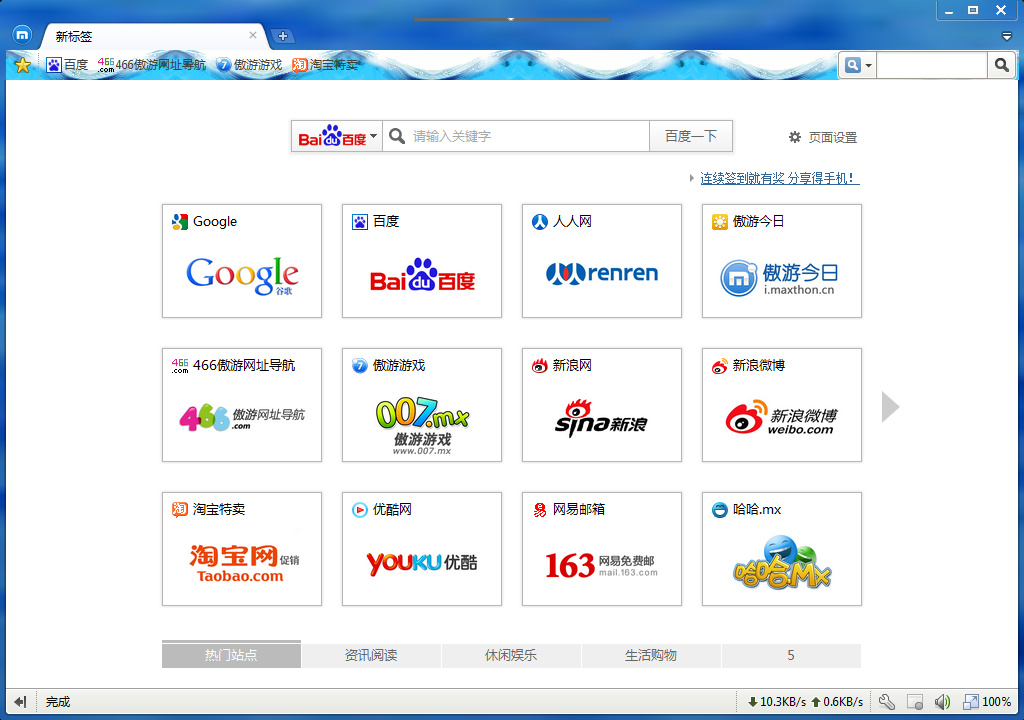
Task: Open the 傲游游戏 007.mx tile
Action: pos(422,404)
